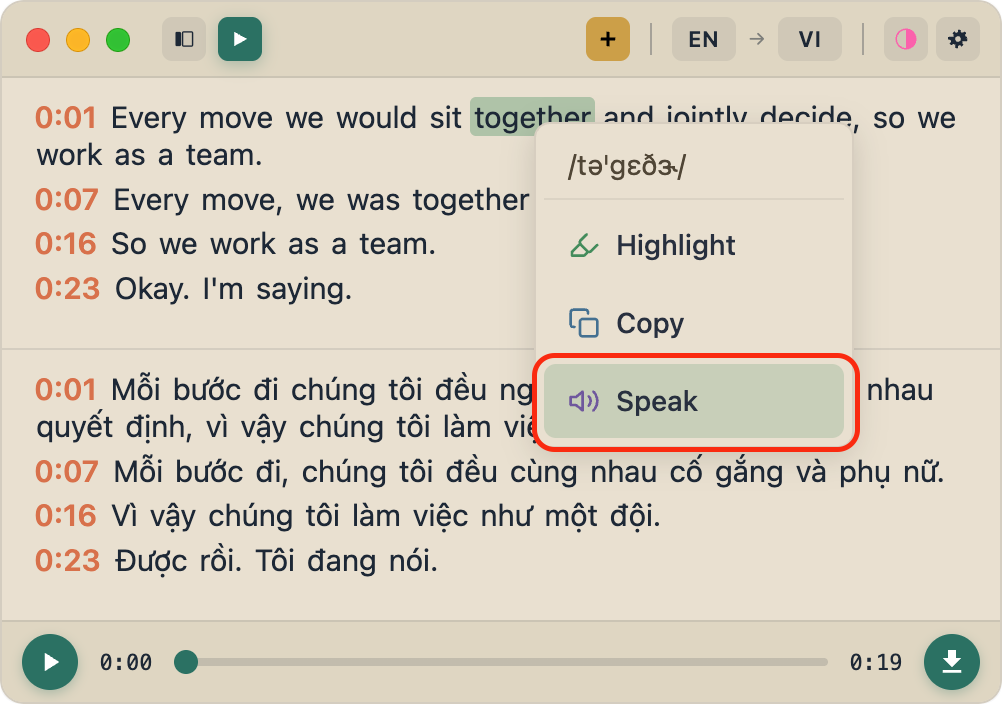
Task: Select Copy in the context menu
Action: click(650, 323)
